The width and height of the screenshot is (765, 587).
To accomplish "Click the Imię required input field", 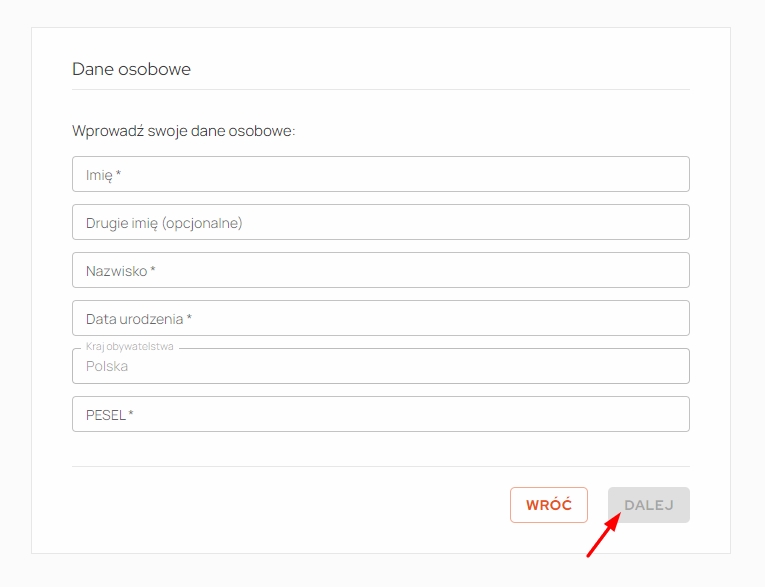I will pyautogui.click(x=381, y=174).
